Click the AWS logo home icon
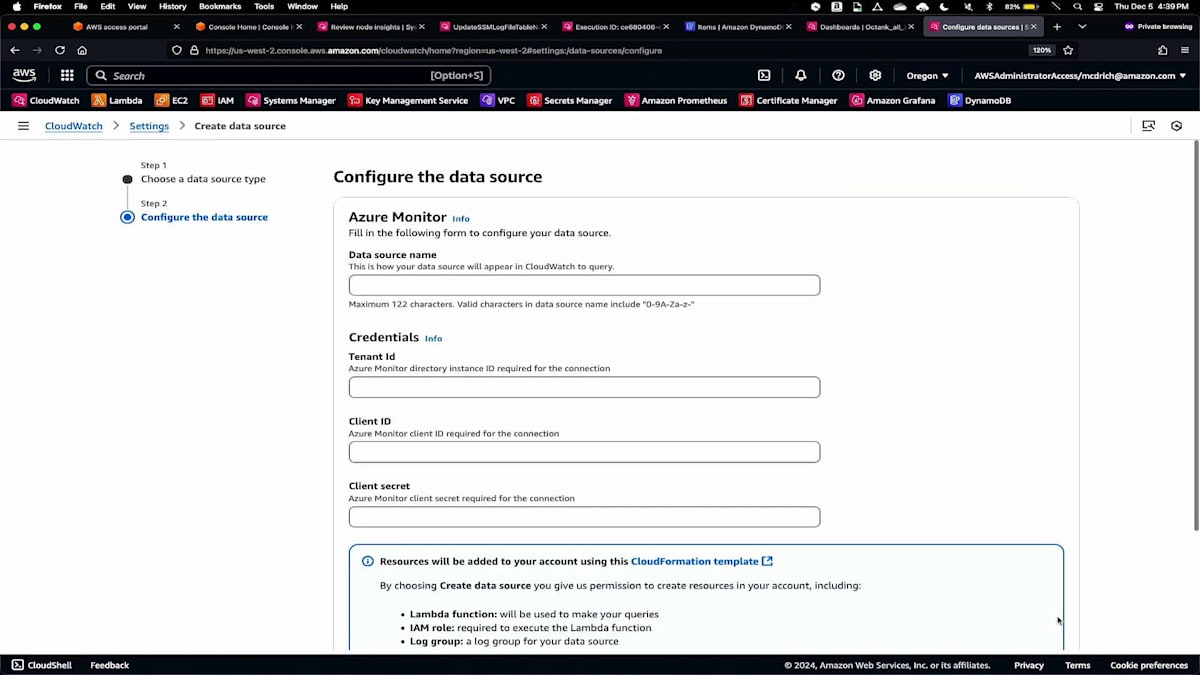The width and height of the screenshot is (1200, 675). pyautogui.click(x=24, y=75)
